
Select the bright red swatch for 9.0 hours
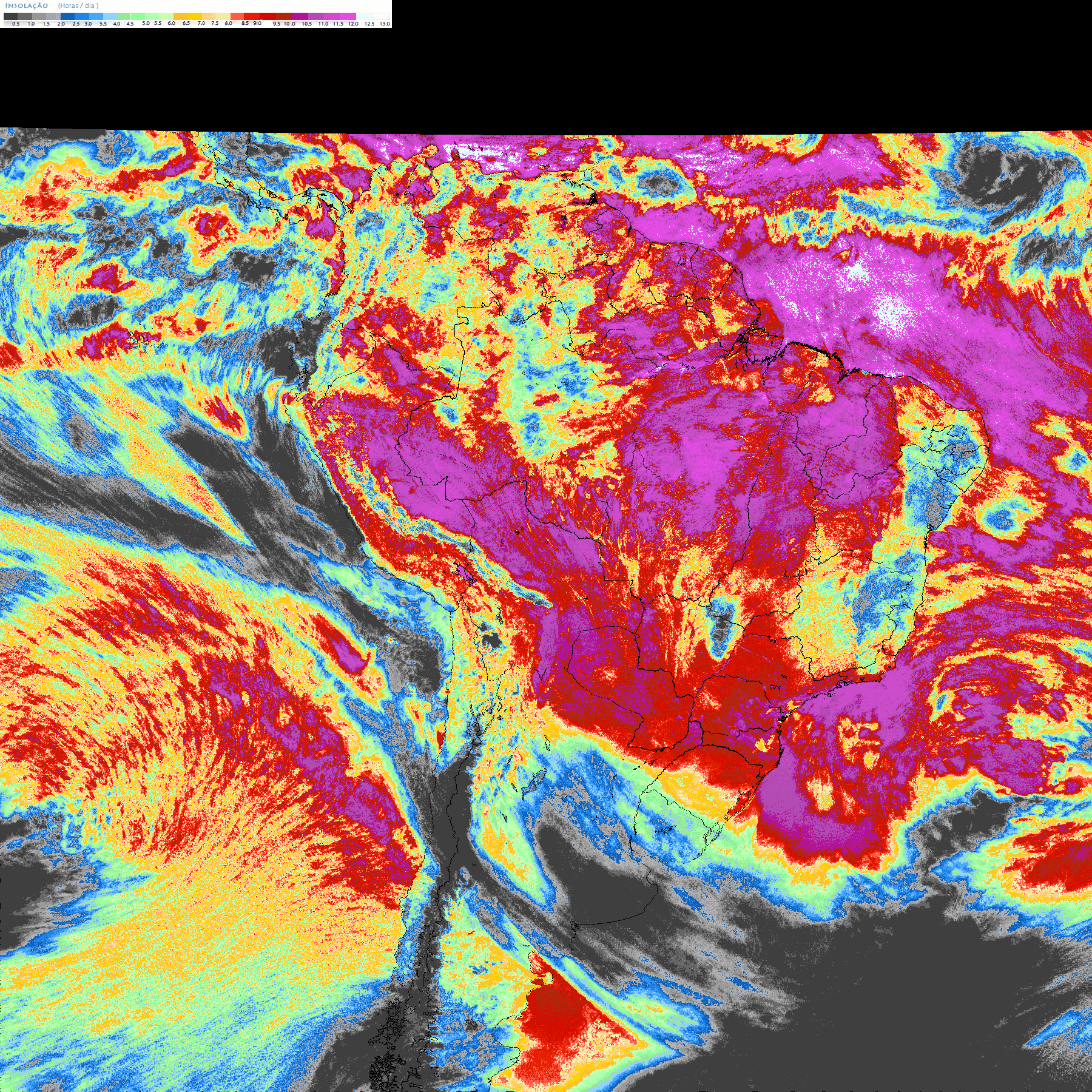pyautogui.click(x=252, y=16)
